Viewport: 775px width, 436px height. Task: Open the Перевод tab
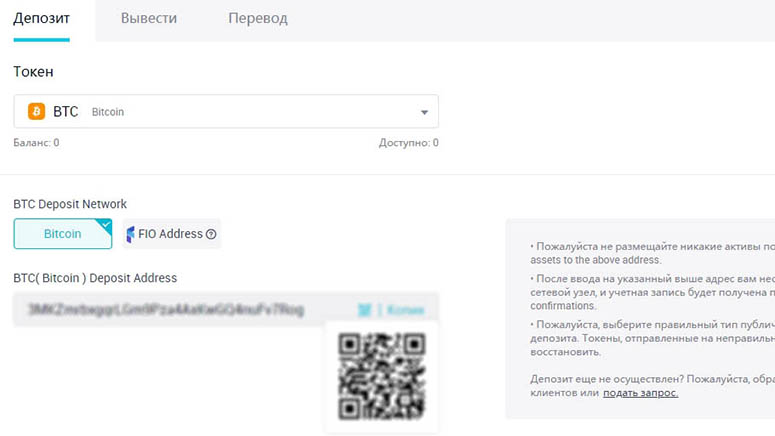pos(258,18)
